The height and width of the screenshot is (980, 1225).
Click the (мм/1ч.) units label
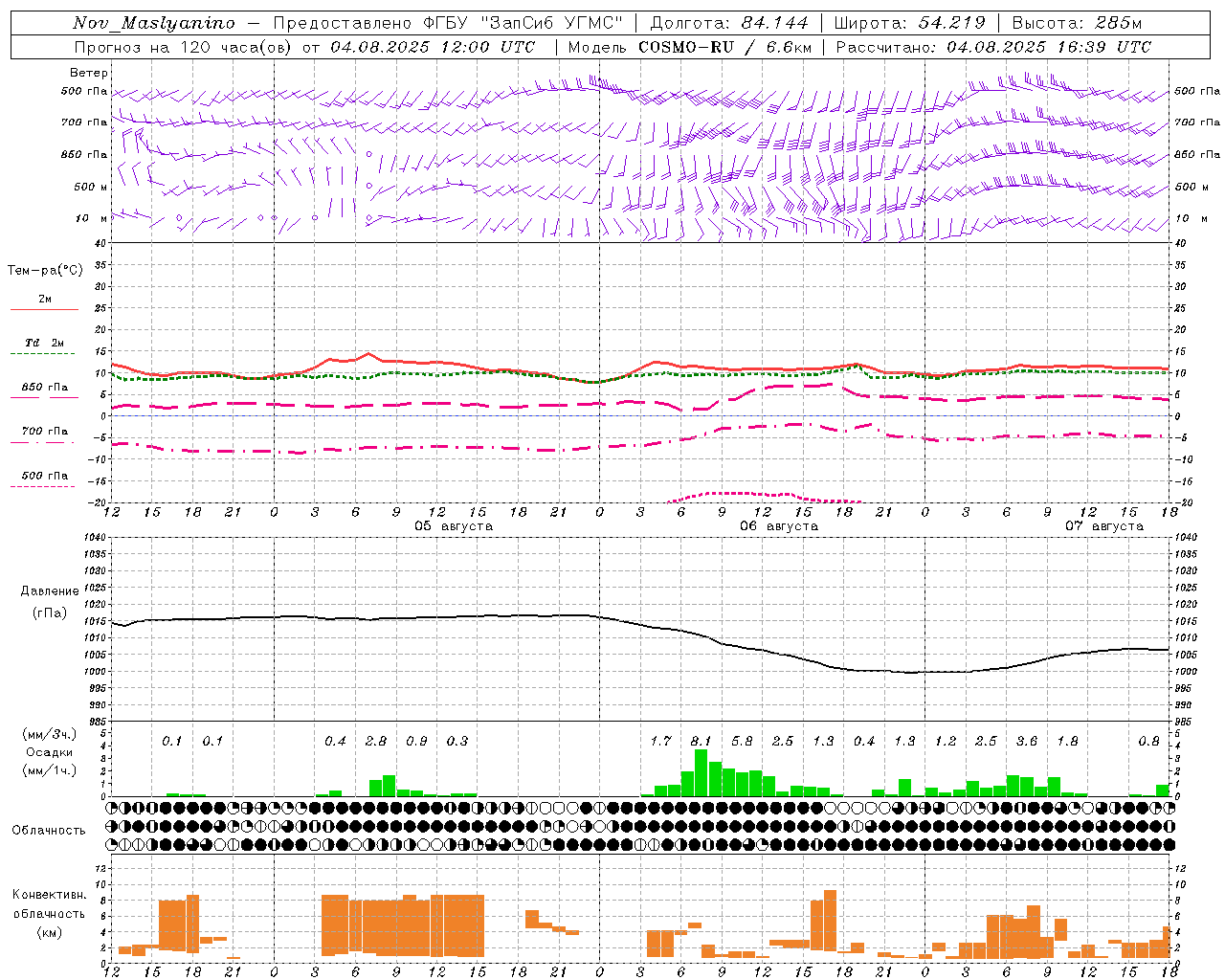50,770
